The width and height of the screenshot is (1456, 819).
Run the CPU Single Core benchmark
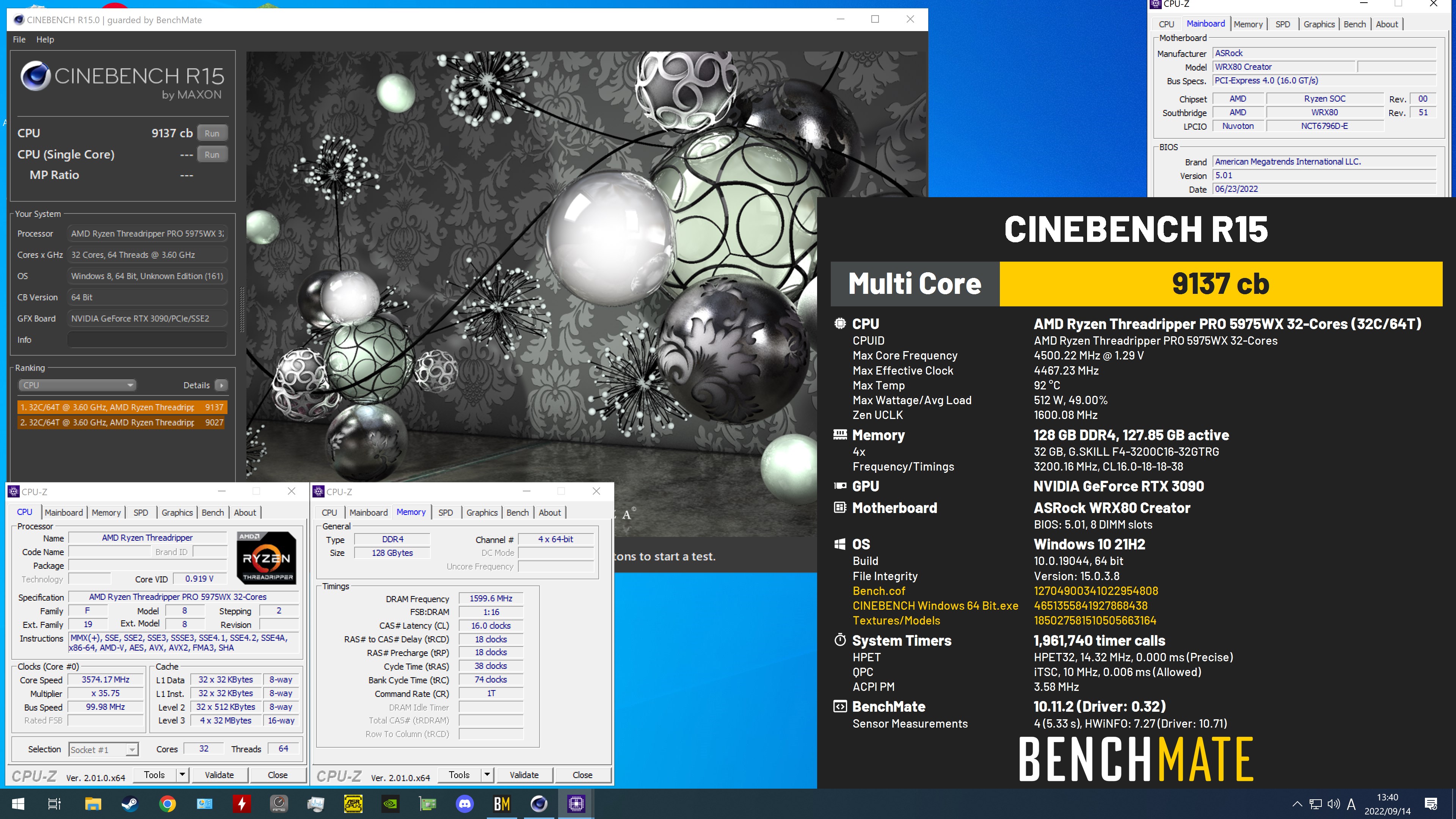212,154
